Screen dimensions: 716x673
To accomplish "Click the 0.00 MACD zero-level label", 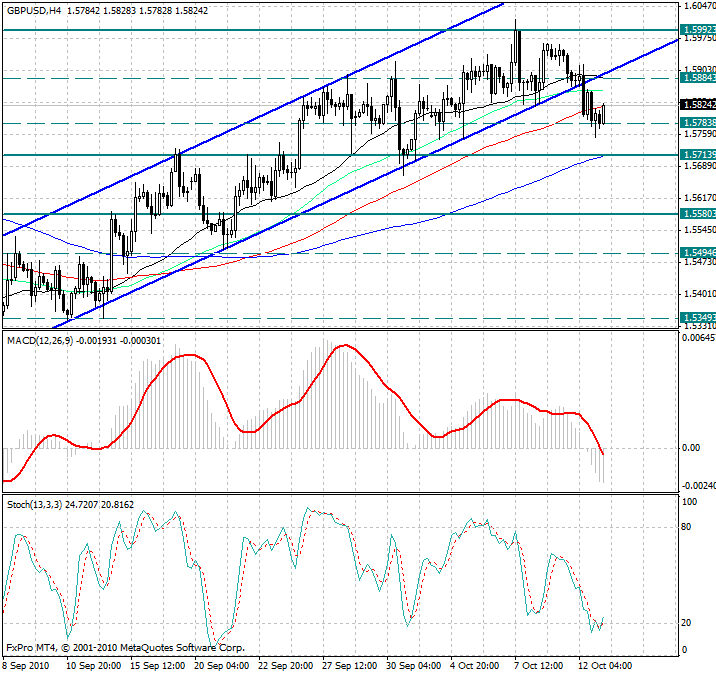I will coord(690,448).
